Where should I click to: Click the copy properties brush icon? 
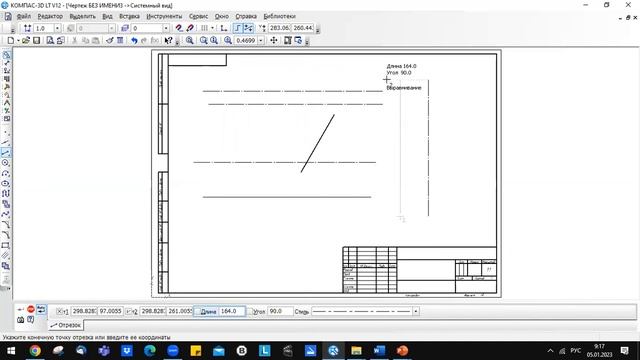pyautogui.click(x=109, y=40)
